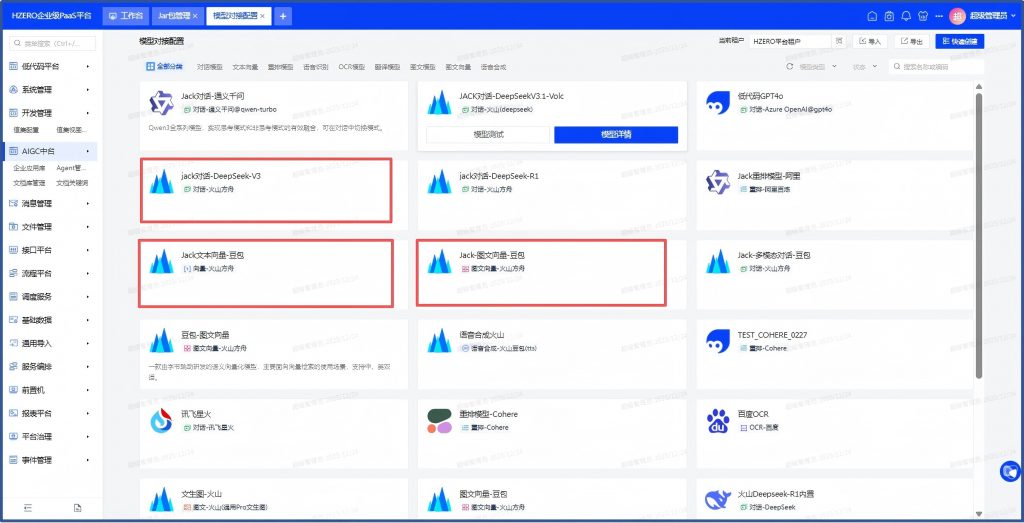This screenshot has height=523, width=1024.
Task: Click the DeepSeek whale logo on 火山Deepseek-R1内置
Action: click(x=718, y=499)
